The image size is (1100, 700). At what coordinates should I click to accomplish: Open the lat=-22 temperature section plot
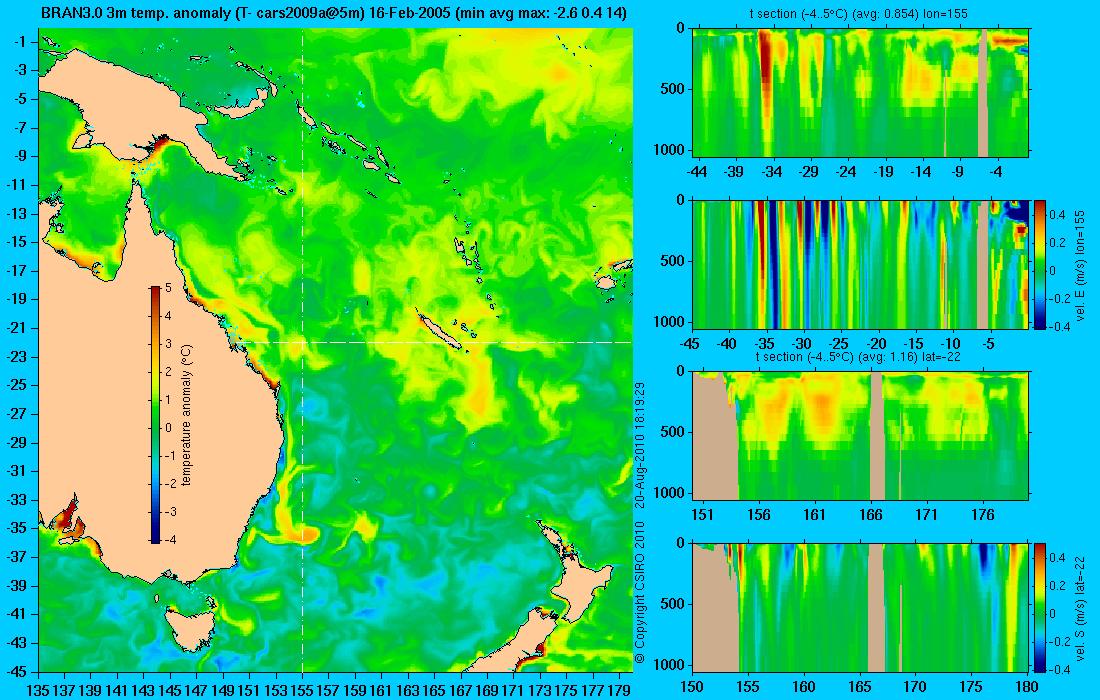pyautogui.click(x=860, y=436)
